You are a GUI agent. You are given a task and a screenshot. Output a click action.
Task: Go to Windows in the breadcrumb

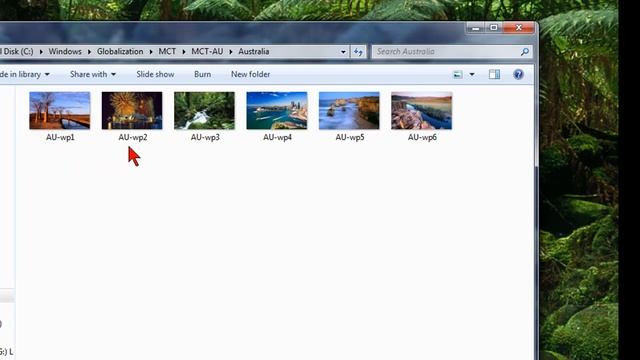click(x=65, y=51)
